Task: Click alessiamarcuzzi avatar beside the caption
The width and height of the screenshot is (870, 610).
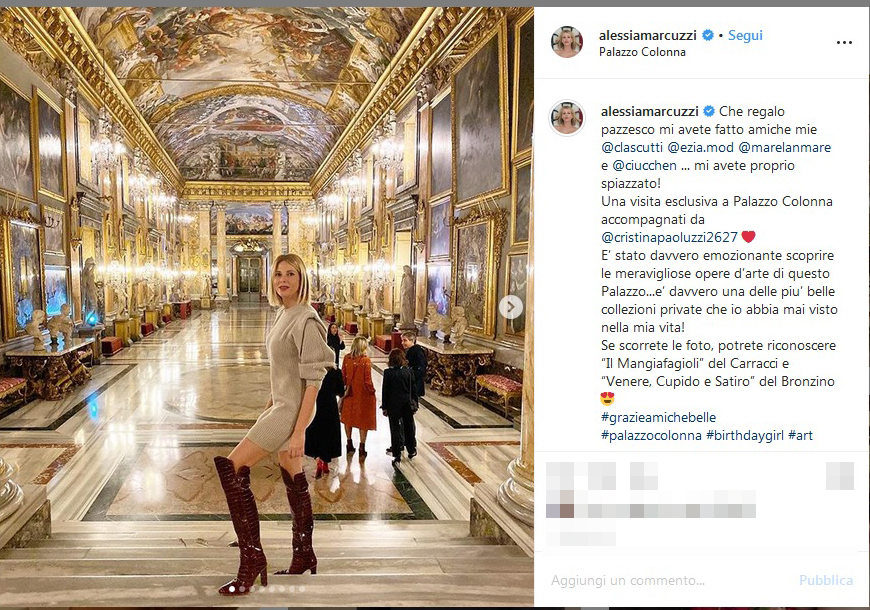Action: click(x=566, y=118)
